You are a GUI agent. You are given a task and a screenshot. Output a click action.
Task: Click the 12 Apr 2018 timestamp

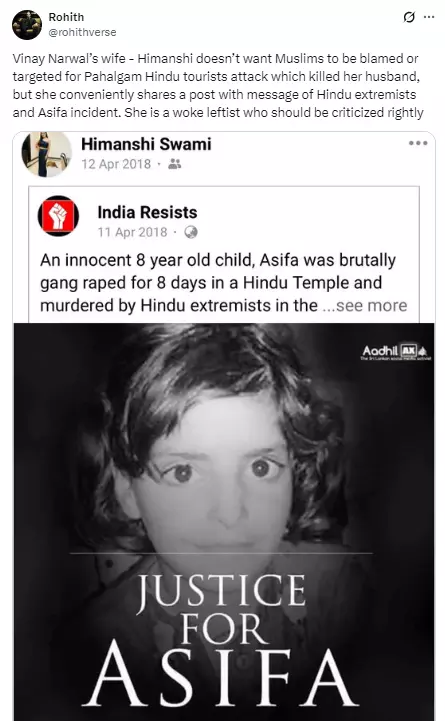pos(116,164)
